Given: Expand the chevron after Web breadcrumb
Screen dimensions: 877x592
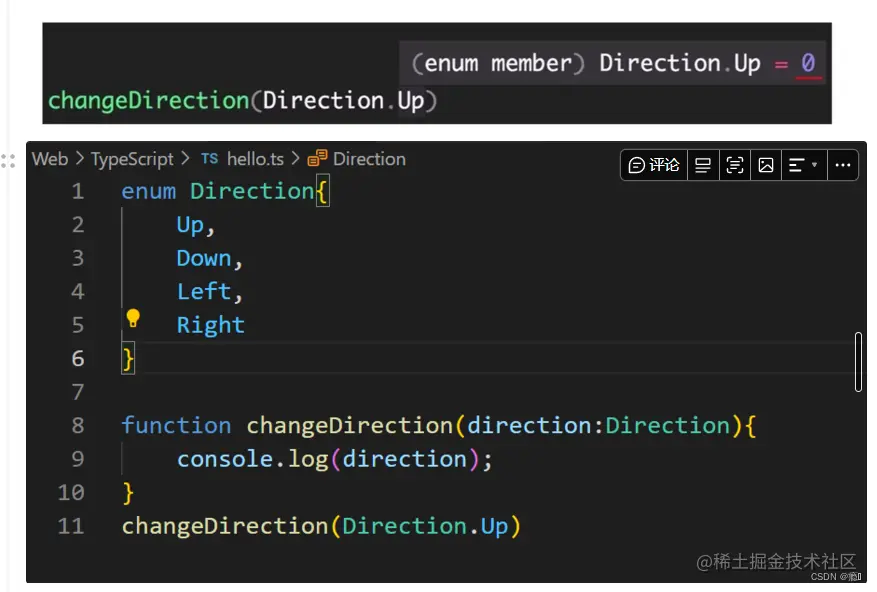Looking at the screenshot, I should tap(79, 159).
